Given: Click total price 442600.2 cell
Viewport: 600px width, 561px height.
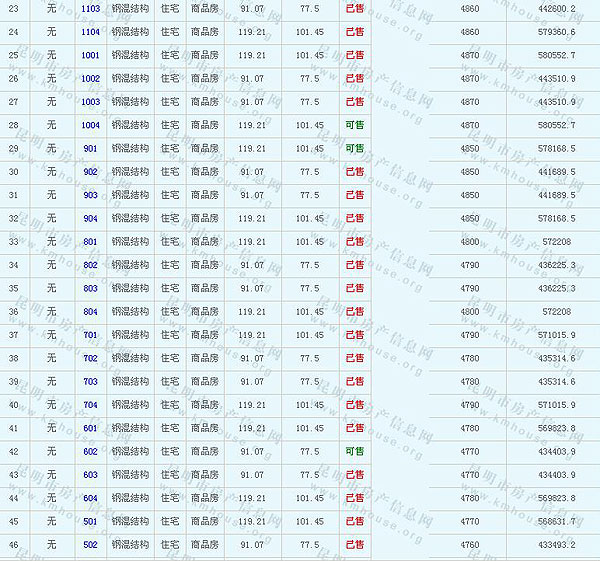Looking at the screenshot, I should [x=556, y=8].
